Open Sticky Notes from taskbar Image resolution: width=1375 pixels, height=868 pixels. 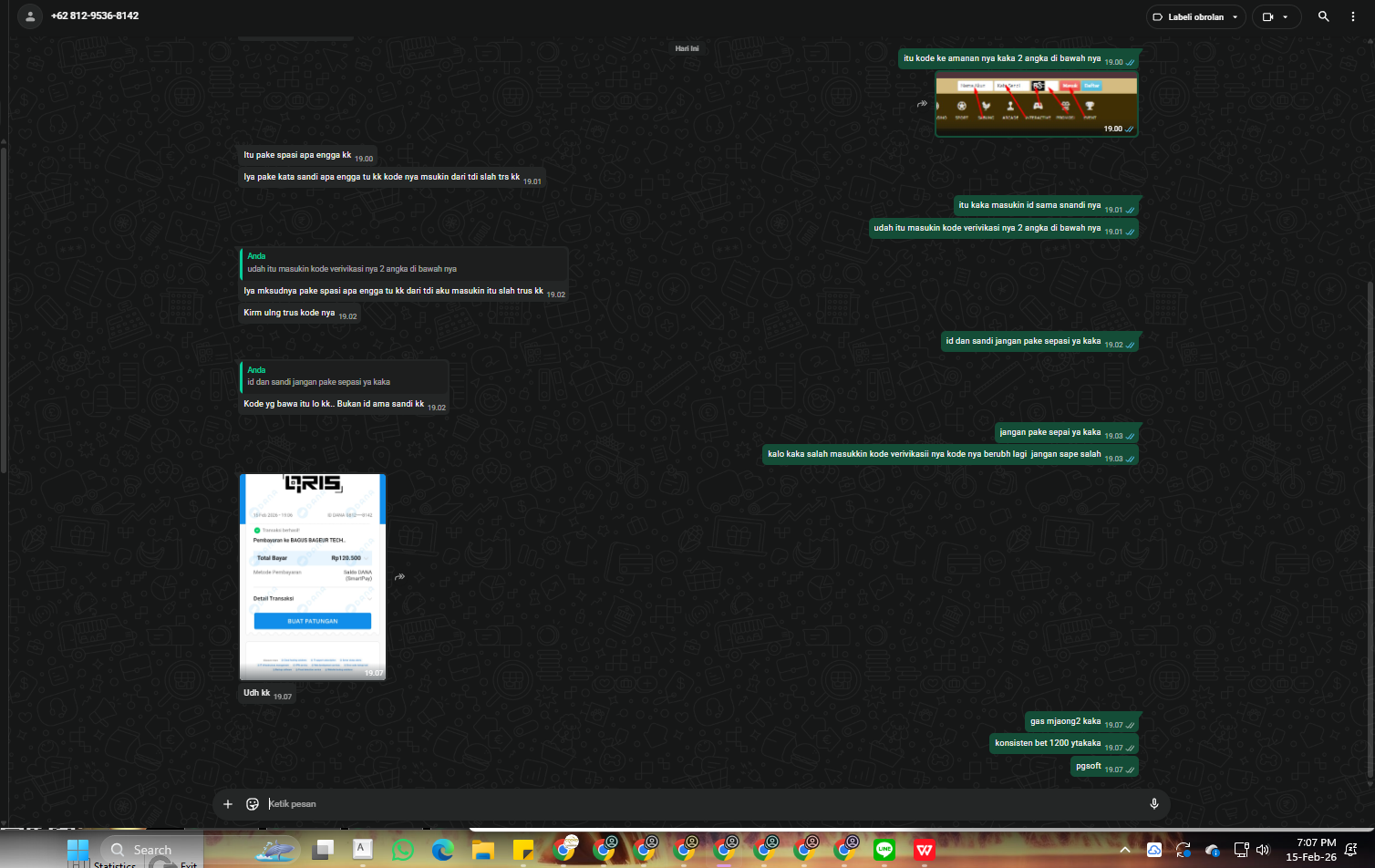pyautogui.click(x=522, y=850)
